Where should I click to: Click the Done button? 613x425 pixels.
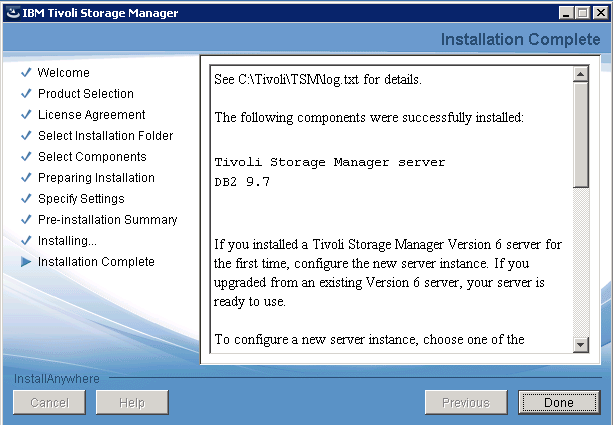(558, 403)
